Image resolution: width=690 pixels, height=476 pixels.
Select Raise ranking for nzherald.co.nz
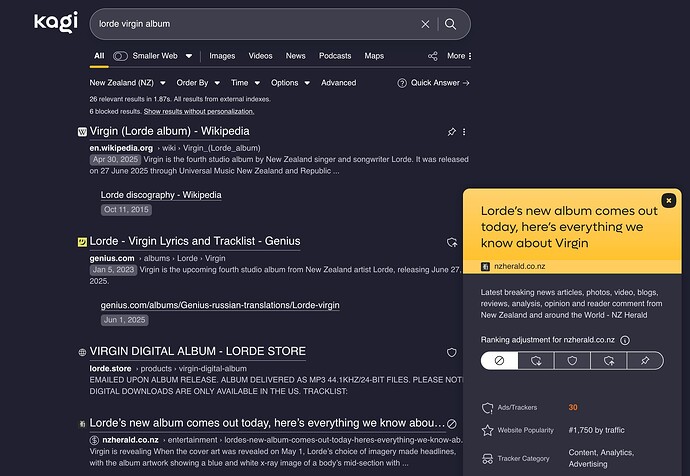609,361
